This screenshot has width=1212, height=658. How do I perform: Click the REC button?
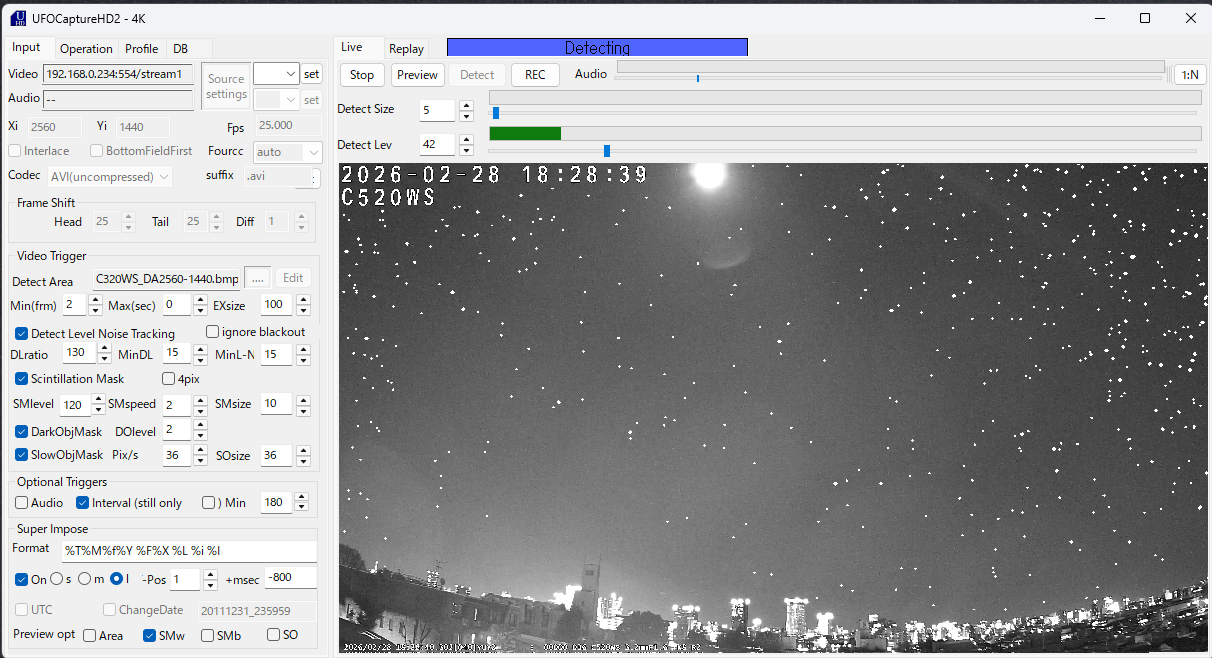point(535,75)
